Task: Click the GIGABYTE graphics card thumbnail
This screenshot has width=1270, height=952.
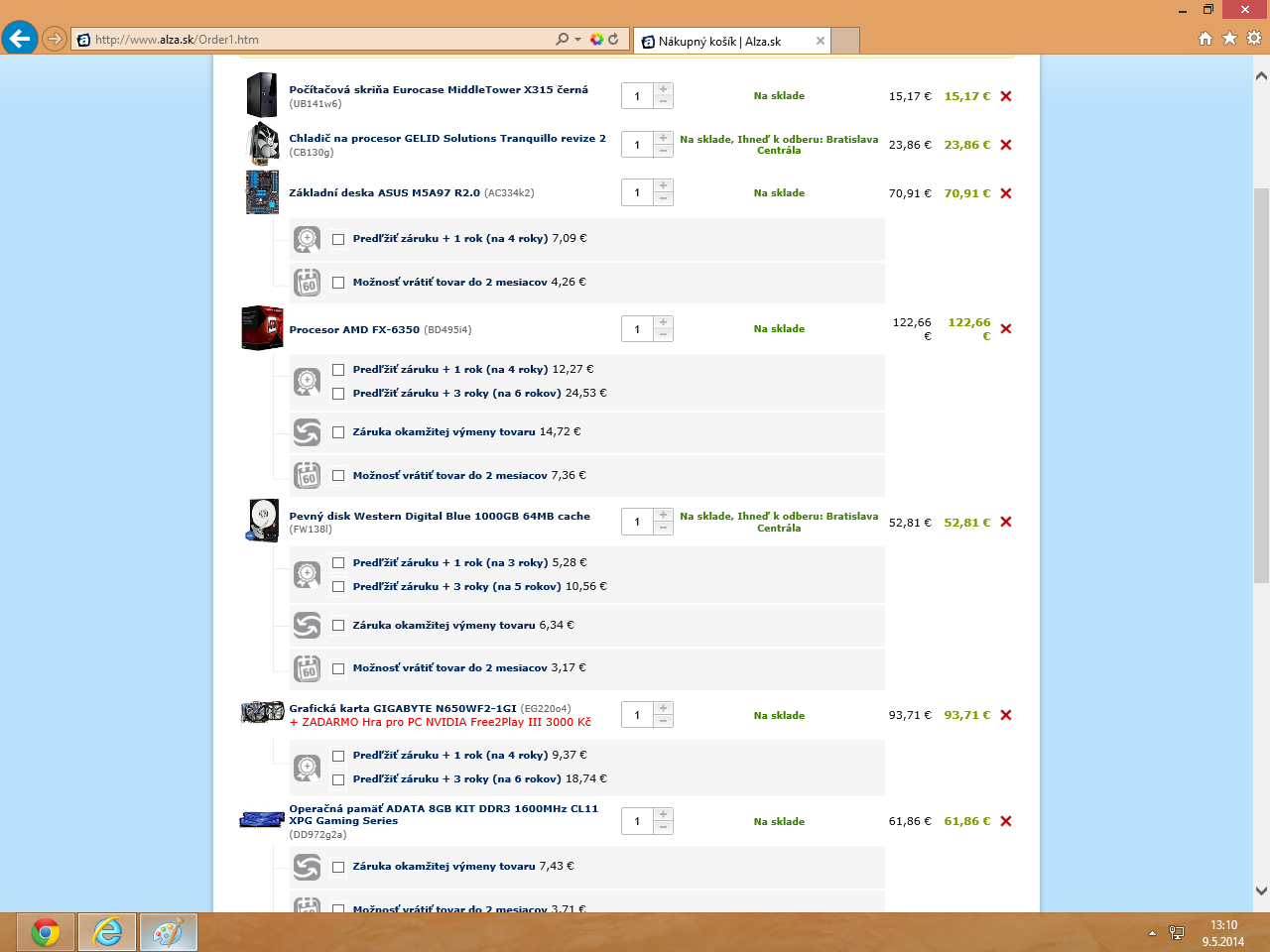Action: (x=263, y=713)
